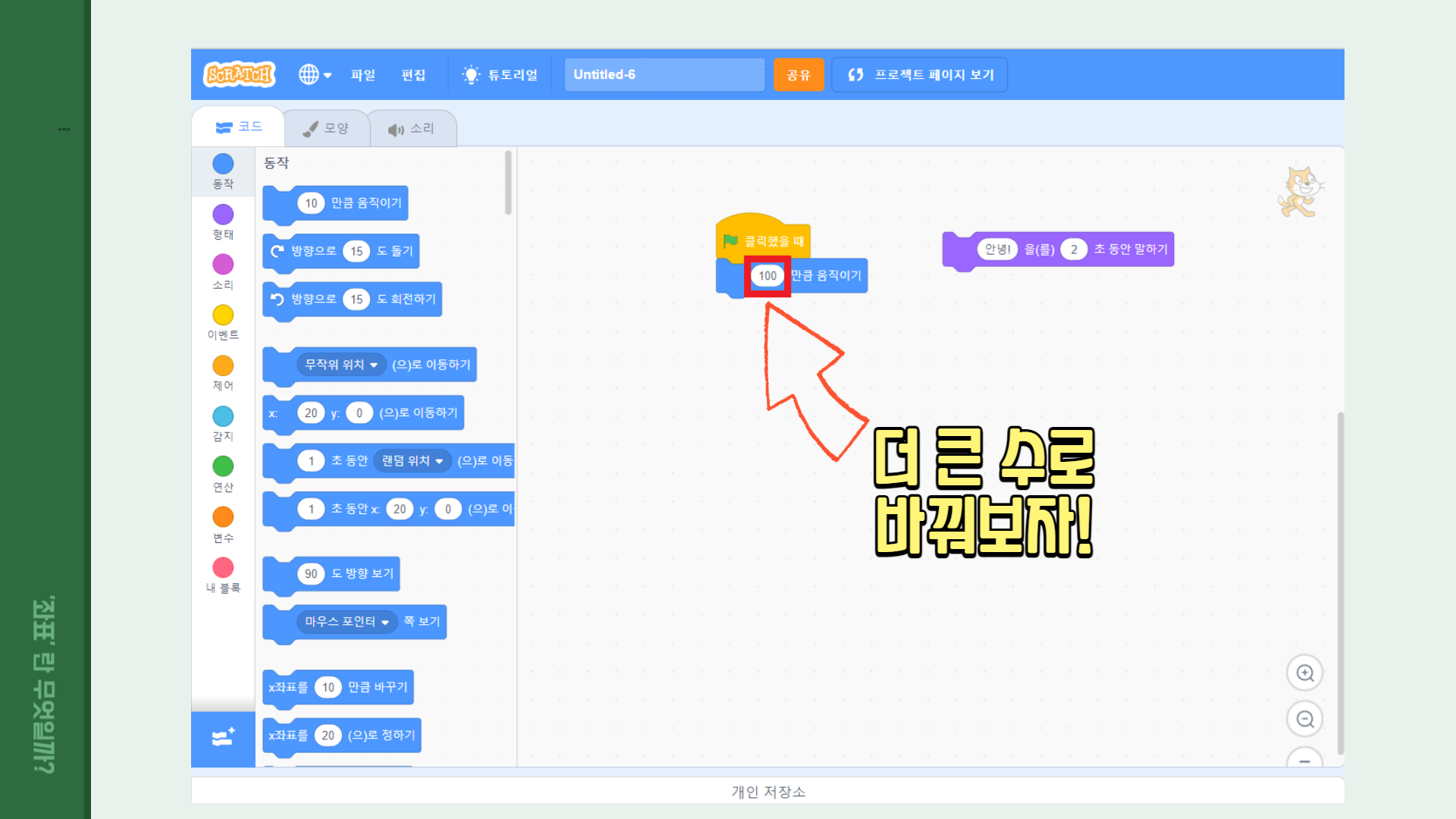Switch to the 소리 tab
The width and height of the screenshot is (1456, 819).
pyautogui.click(x=413, y=129)
